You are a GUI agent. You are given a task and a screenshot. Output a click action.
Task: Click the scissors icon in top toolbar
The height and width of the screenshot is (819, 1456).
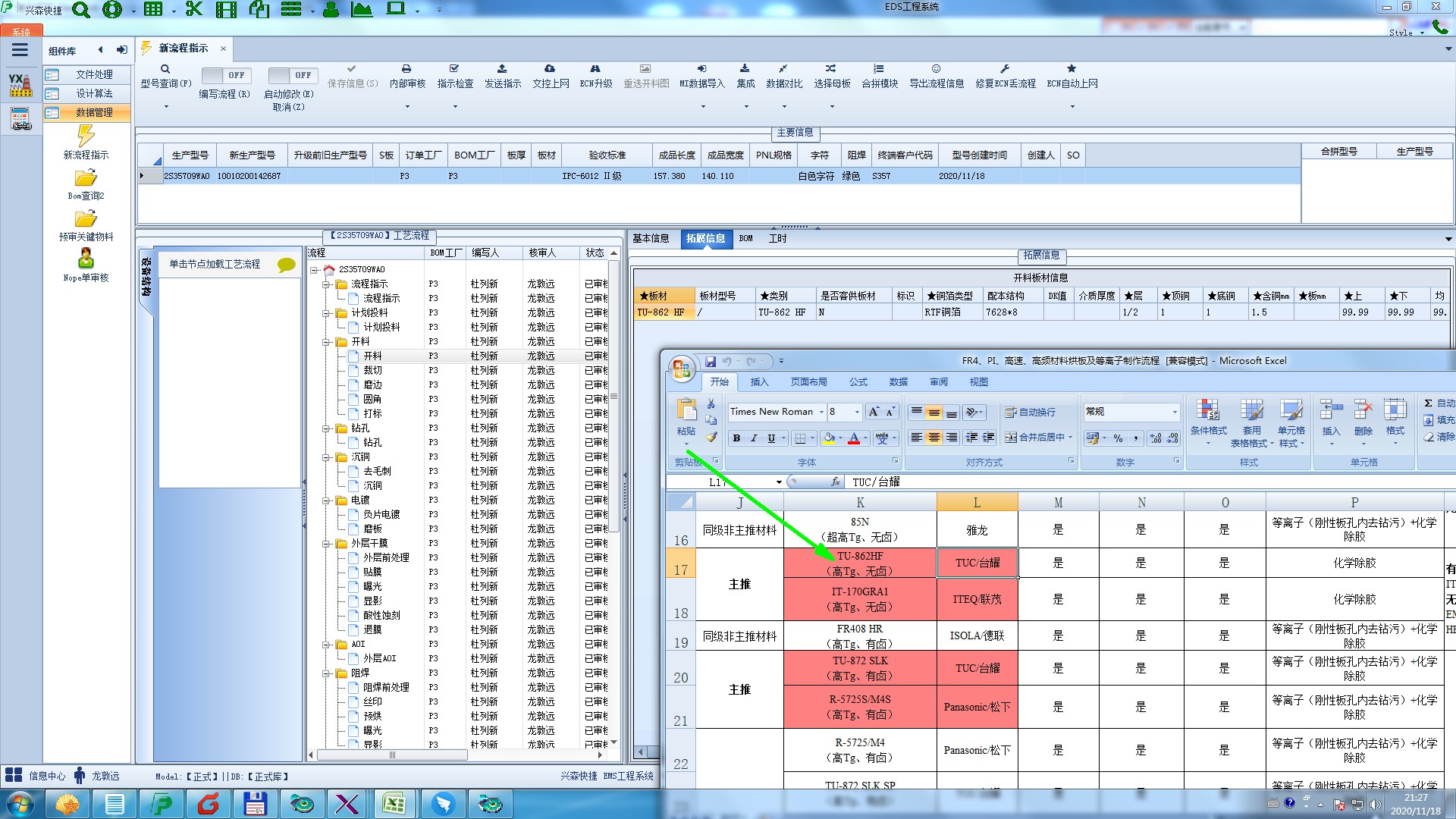point(194,9)
